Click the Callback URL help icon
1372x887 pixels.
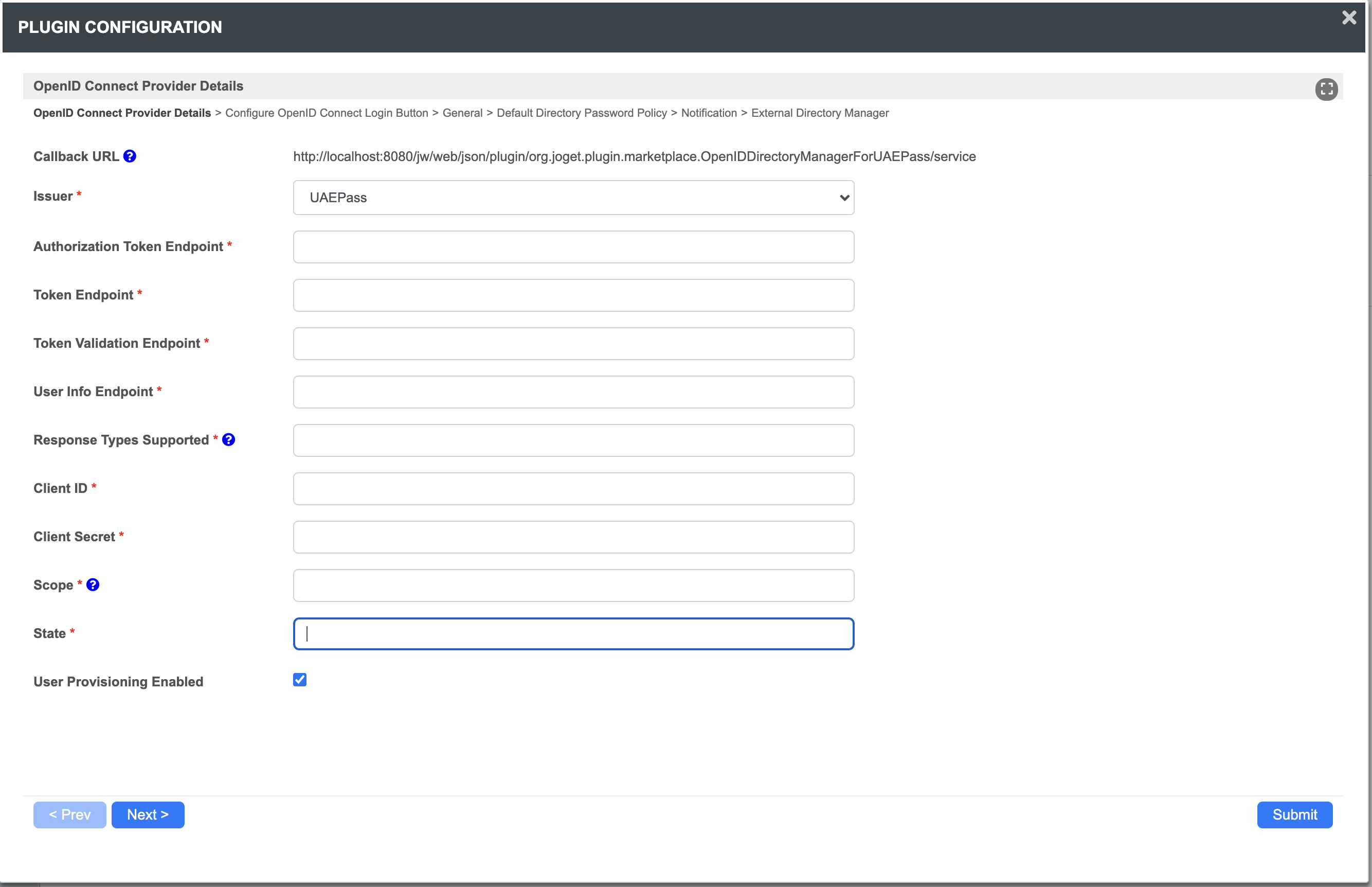pos(130,156)
